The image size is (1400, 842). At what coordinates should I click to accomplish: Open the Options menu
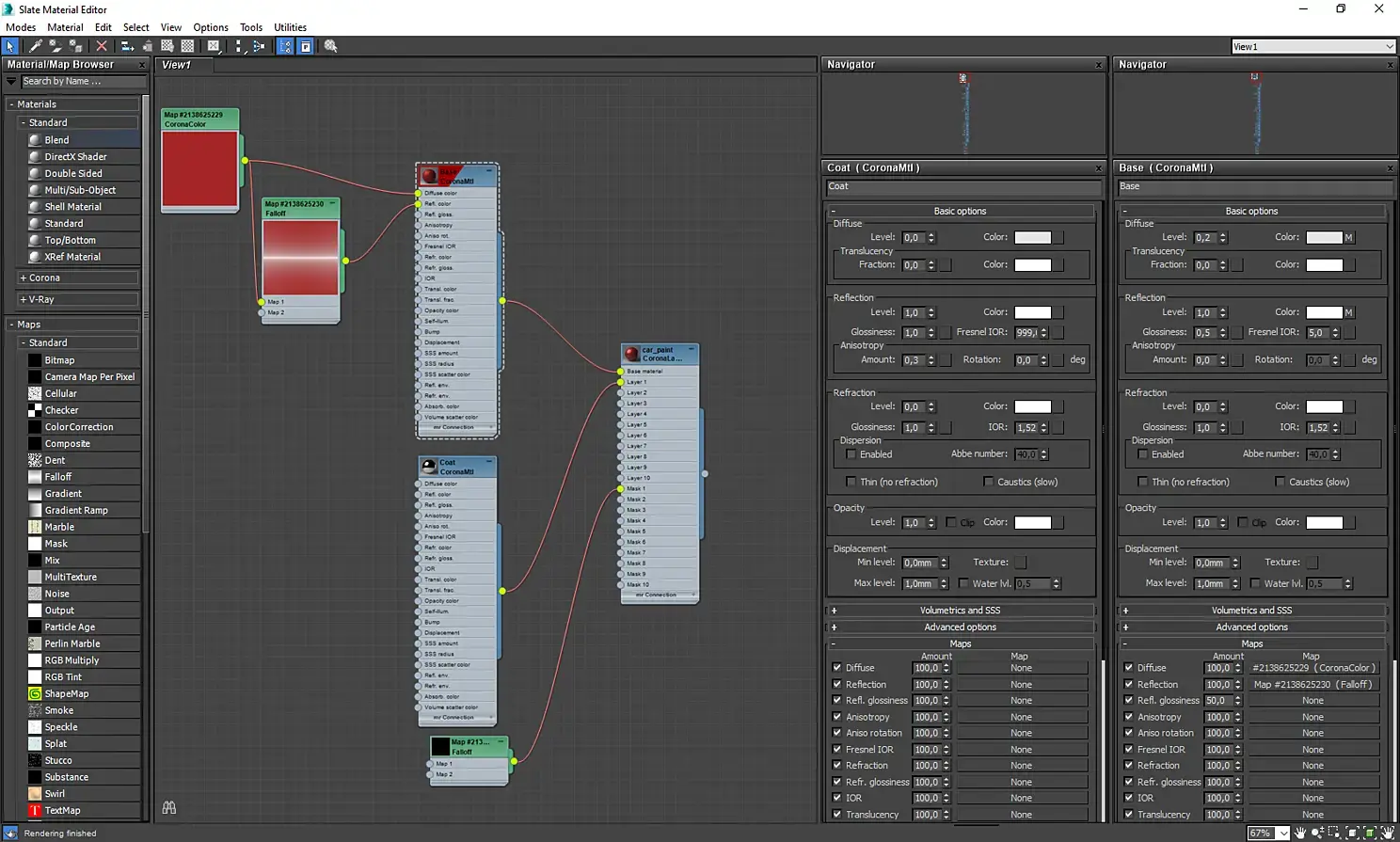pyautogui.click(x=211, y=27)
